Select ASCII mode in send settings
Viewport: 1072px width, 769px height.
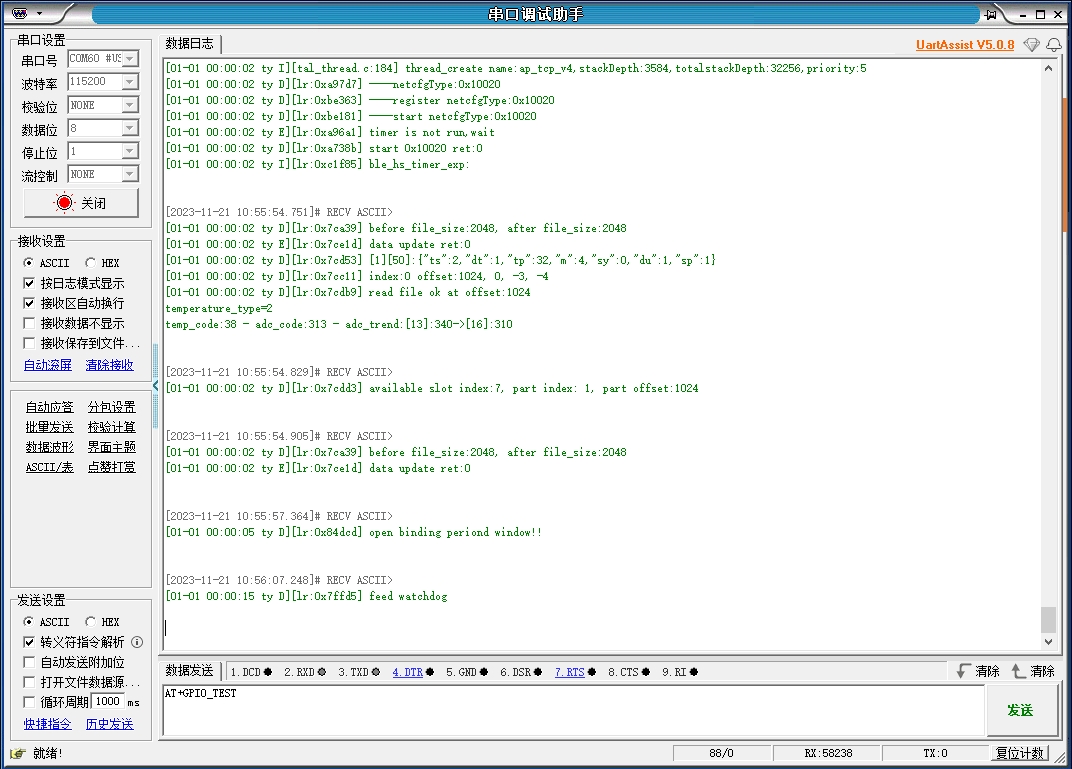pyautogui.click(x=28, y=621)
